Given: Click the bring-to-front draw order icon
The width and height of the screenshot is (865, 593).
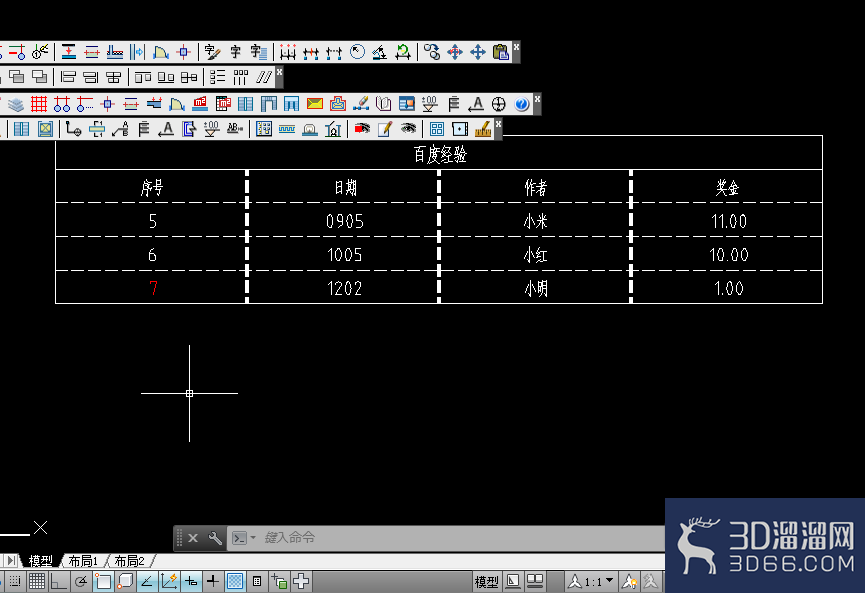Looking at the screenshot, I should click(17, 77).
